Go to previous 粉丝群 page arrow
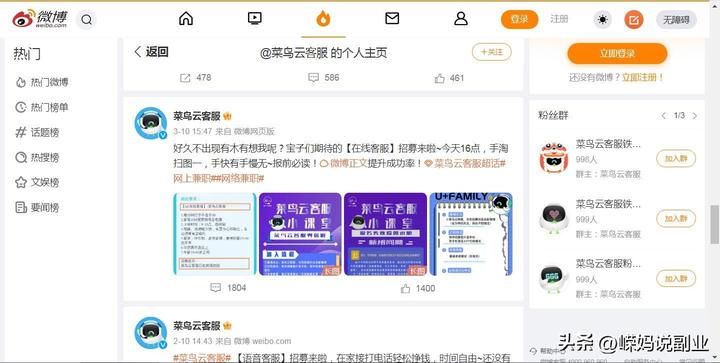 tap(663, 116)
